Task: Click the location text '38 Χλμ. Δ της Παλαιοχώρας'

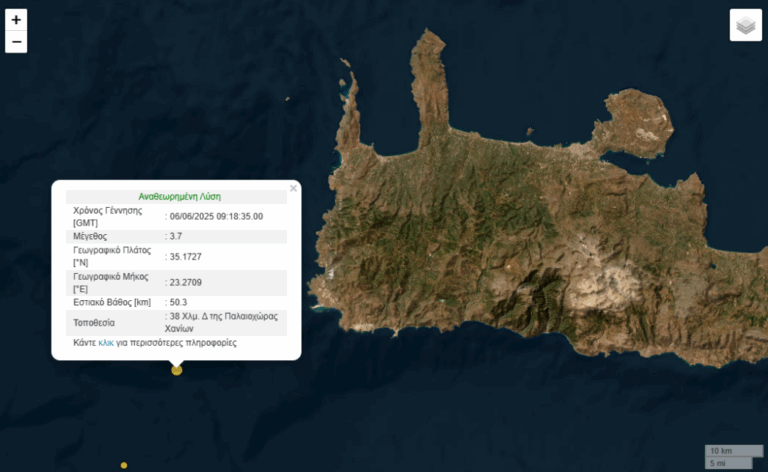Action: [x=223, y=316]
